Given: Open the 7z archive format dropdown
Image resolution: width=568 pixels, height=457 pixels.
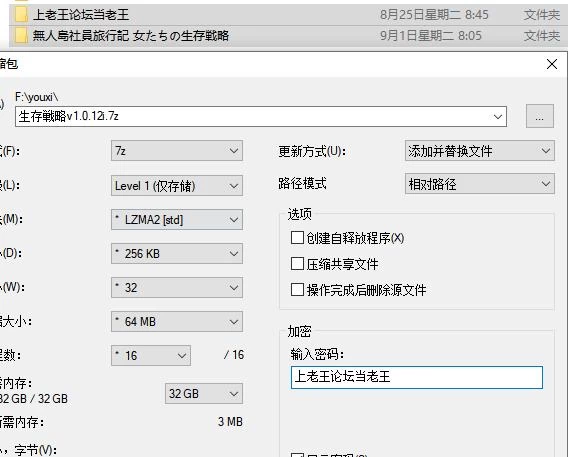Looking at the screenshot, I should (x=177, y=151).
